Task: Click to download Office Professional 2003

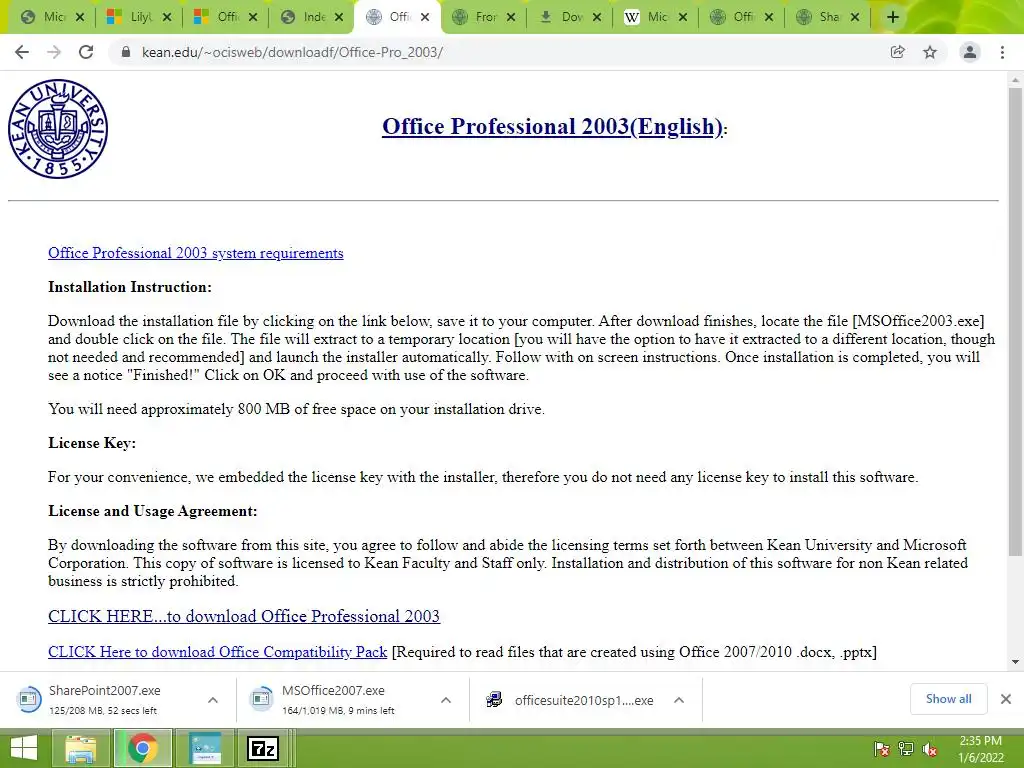Action: tap(244, 616)
